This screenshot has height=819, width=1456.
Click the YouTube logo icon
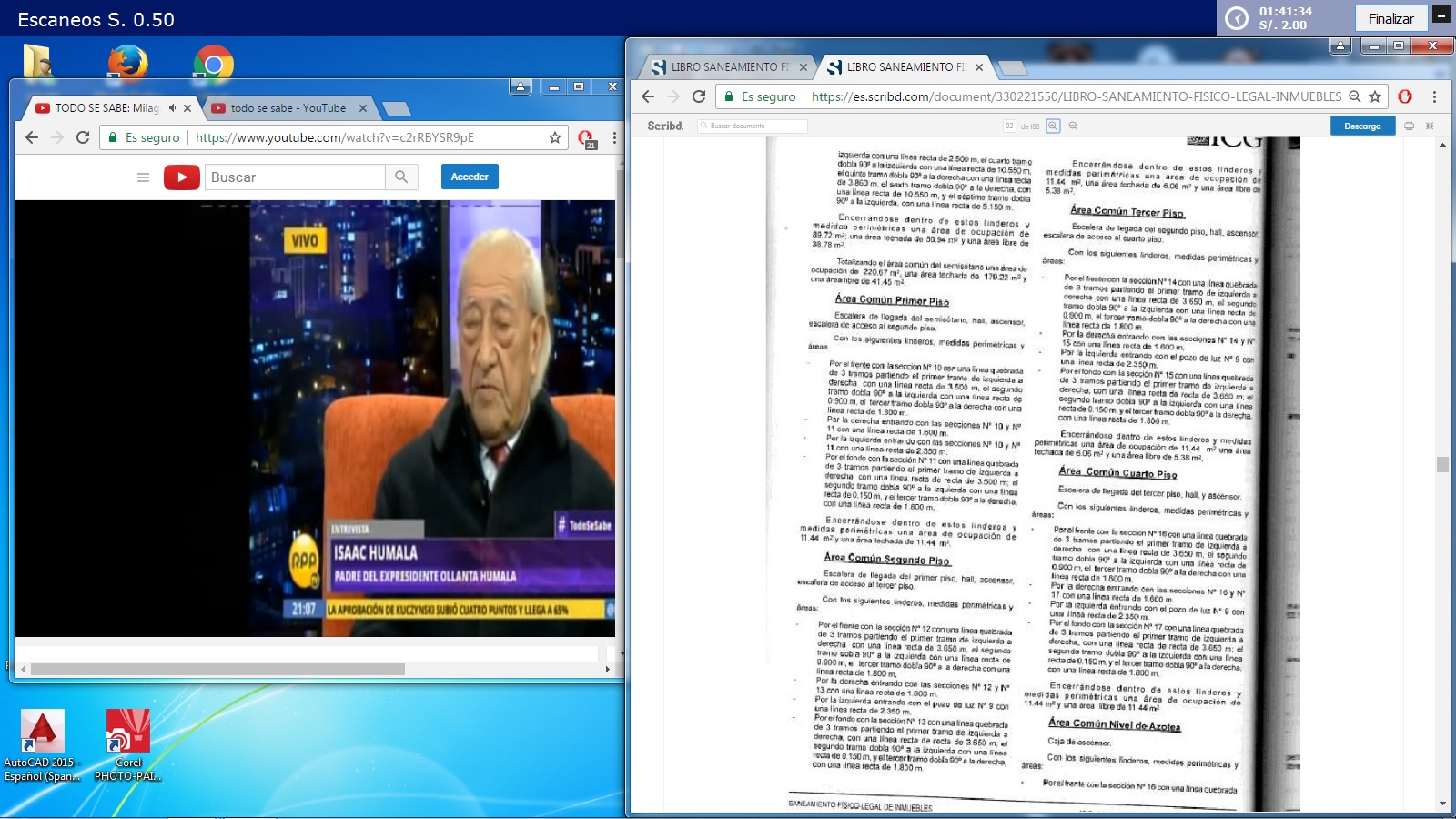pyautogui.click(x=182, y=177)
